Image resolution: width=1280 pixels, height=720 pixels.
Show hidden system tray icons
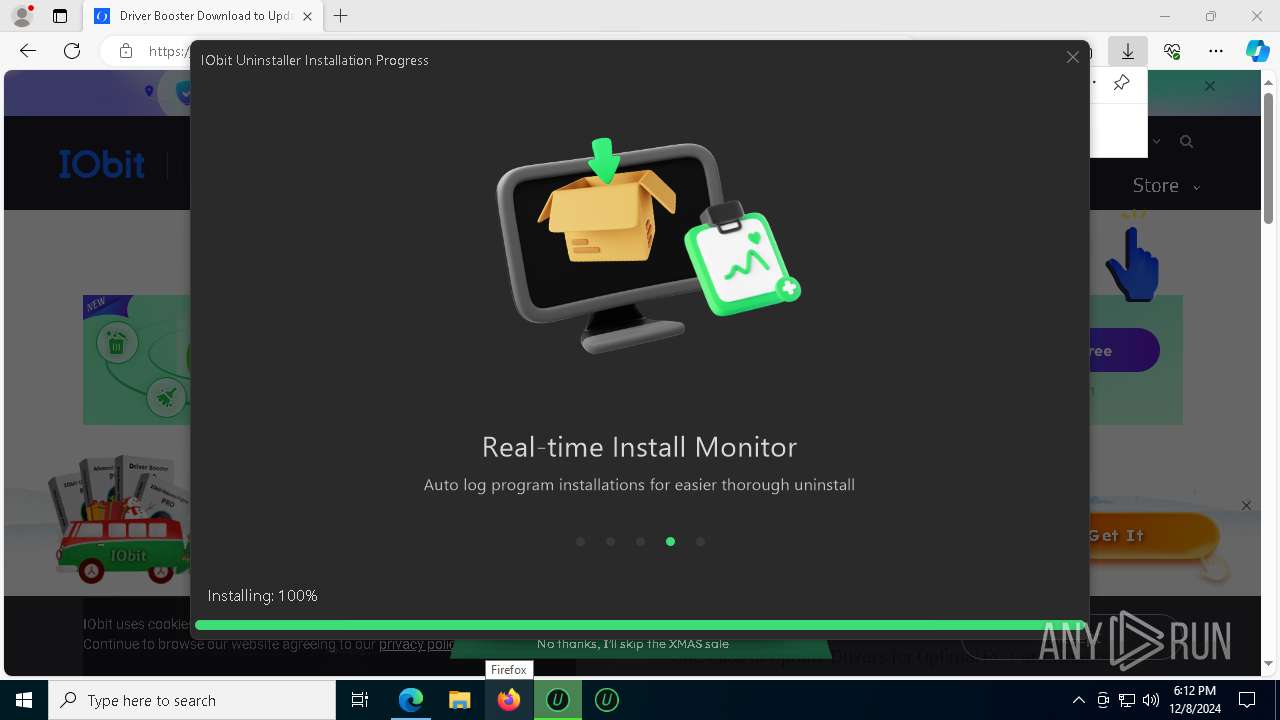pos(1078,700)
